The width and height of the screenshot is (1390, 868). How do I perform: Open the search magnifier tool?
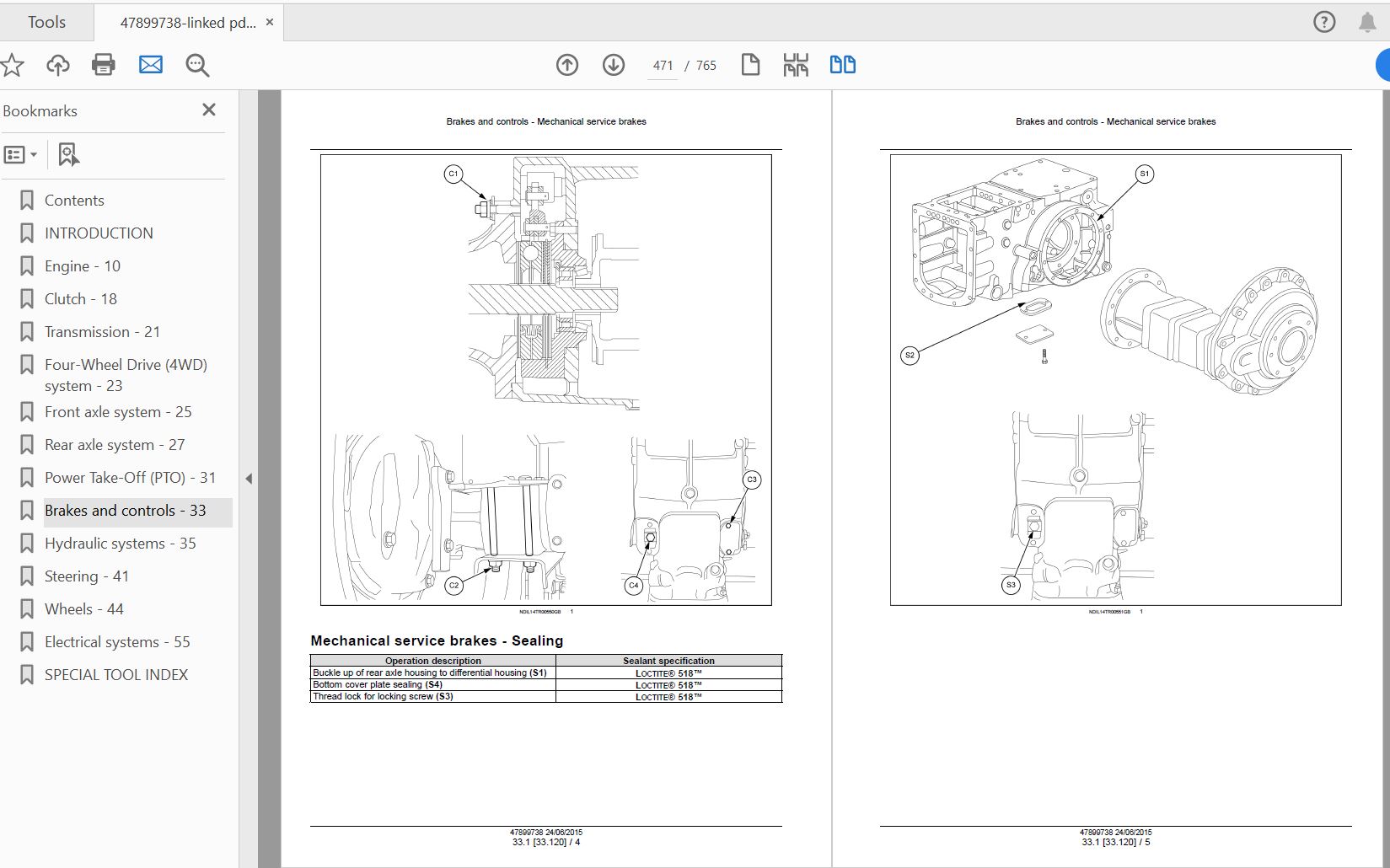[197, 65]
